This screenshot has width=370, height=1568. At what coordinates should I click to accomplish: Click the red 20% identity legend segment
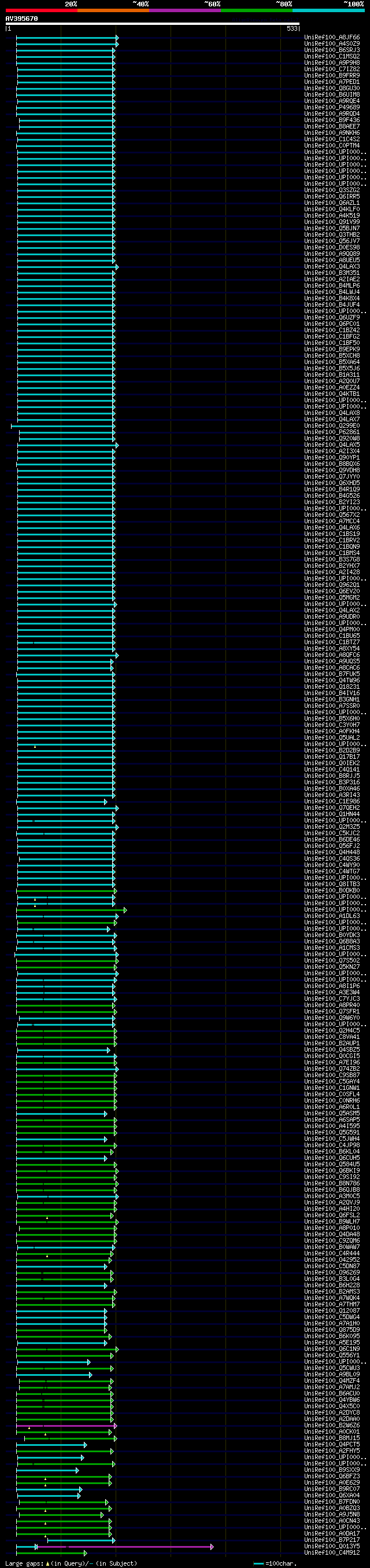click(41, 10)
